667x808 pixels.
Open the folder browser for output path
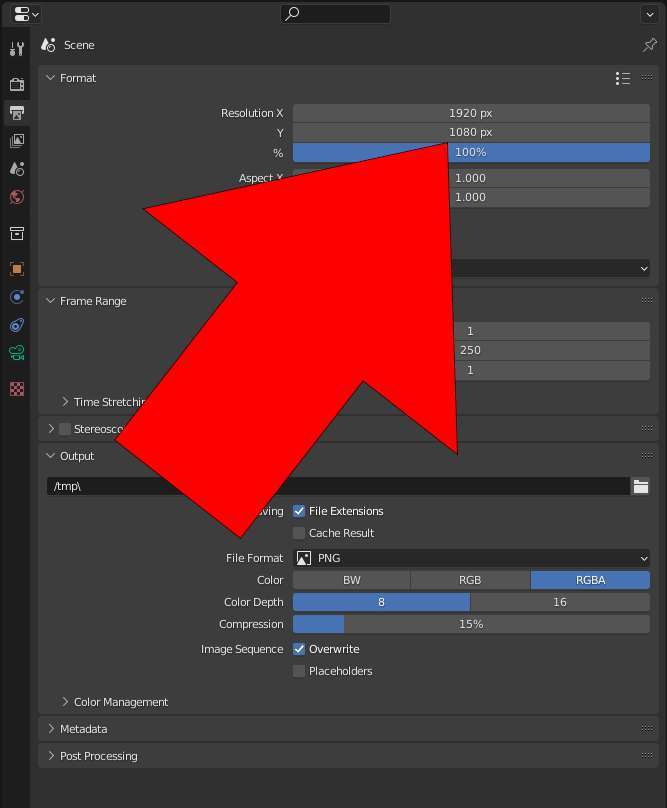[641, 486]
